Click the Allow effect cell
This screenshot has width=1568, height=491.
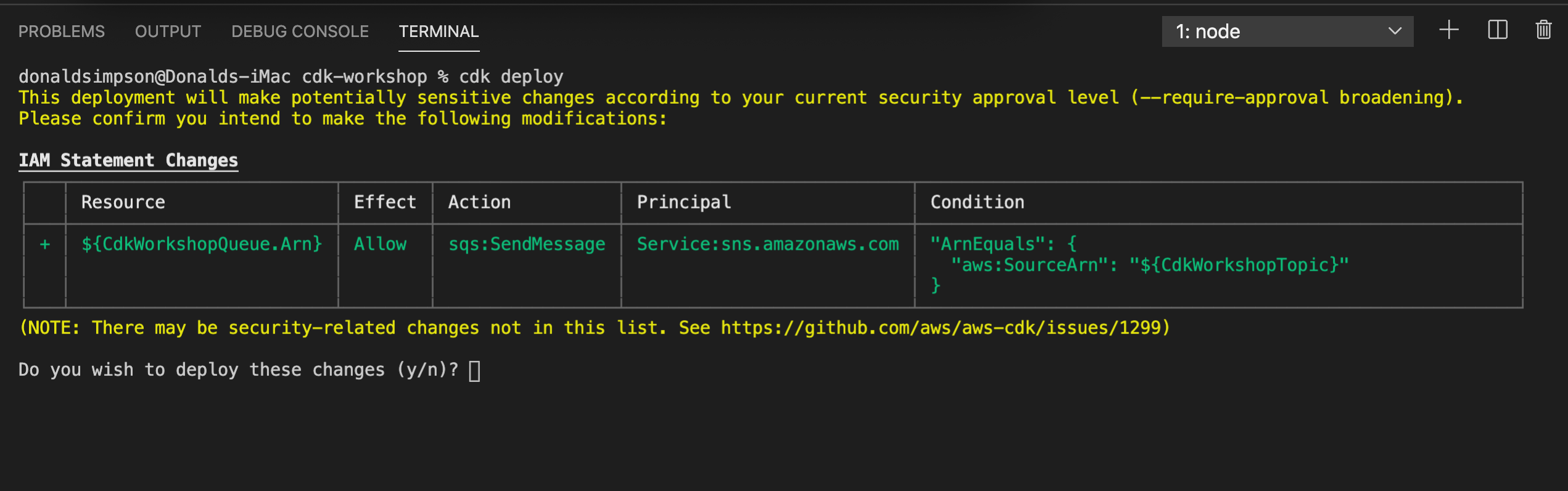(x=380, y=244)
